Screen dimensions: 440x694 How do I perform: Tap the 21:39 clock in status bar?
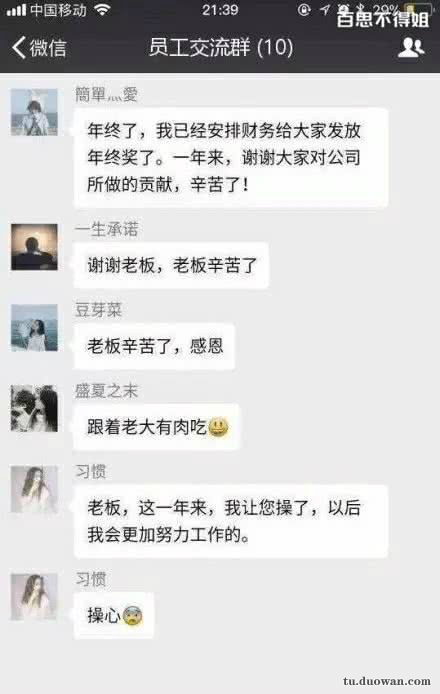pyautogui.click(x=220, y=10)
